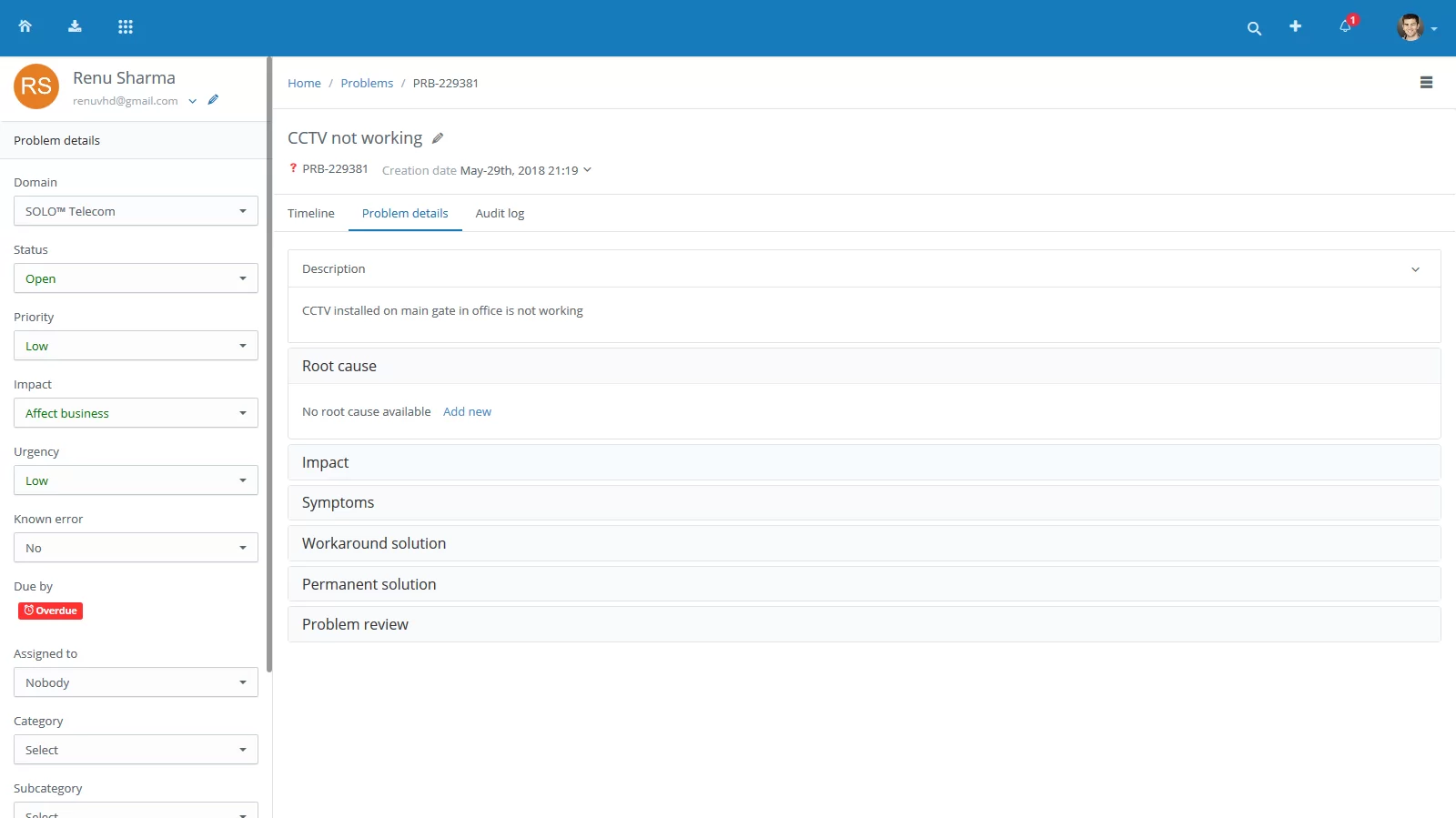The height and width of the screenshot is (818, 1456).
Task: Click the Home icon in top bar
Action: tap(25, 26)
